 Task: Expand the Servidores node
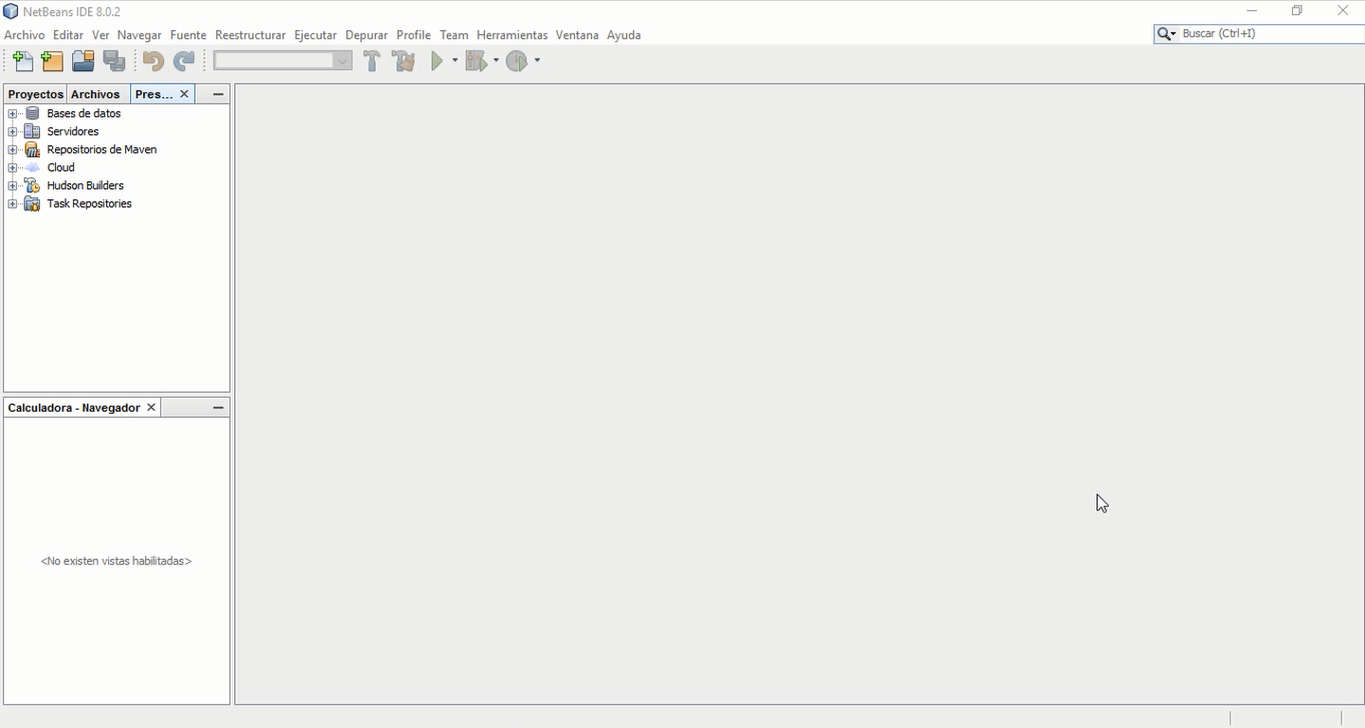[12, 132]
